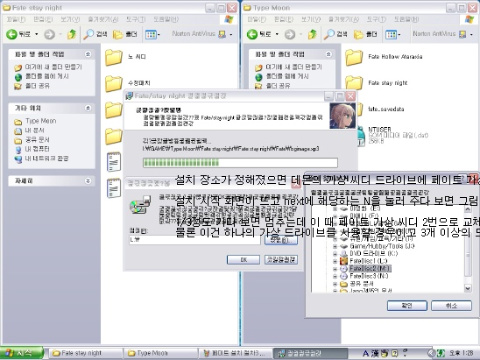
Task: Click the 漢 Hanja icon in language bar
Action: point(375,353)
